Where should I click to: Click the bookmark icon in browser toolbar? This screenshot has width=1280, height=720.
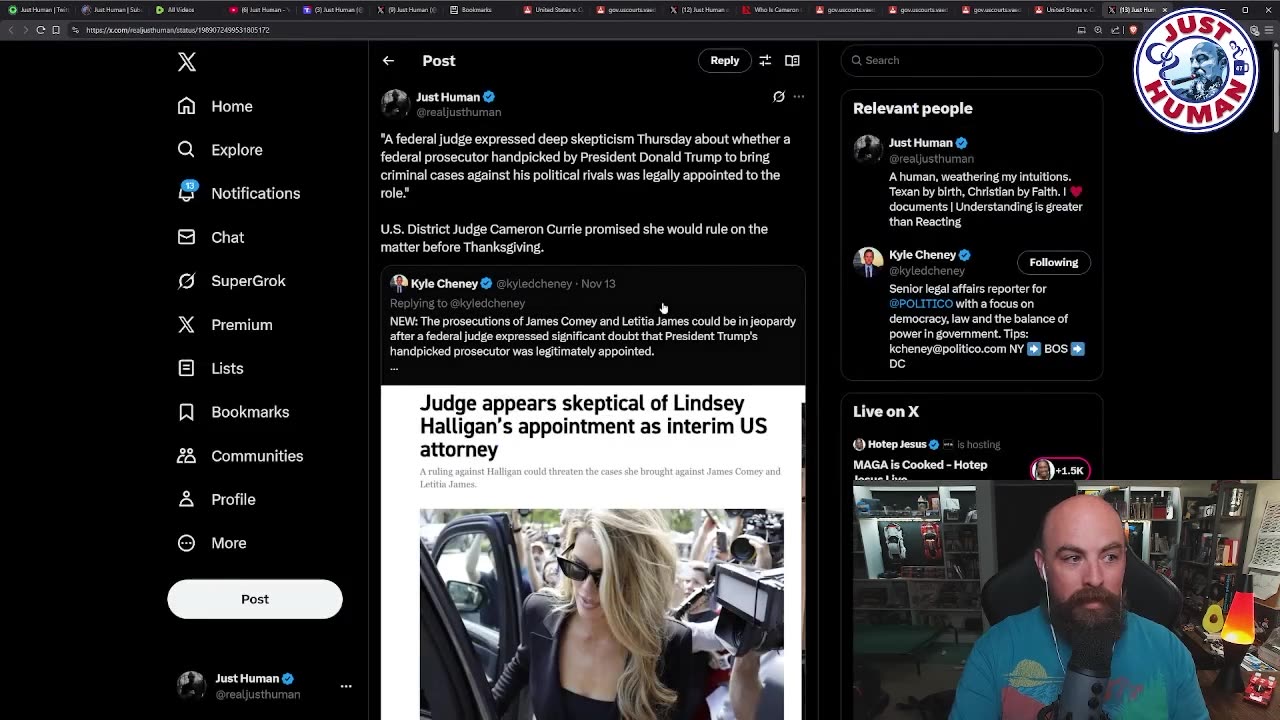tap(55, 30)
